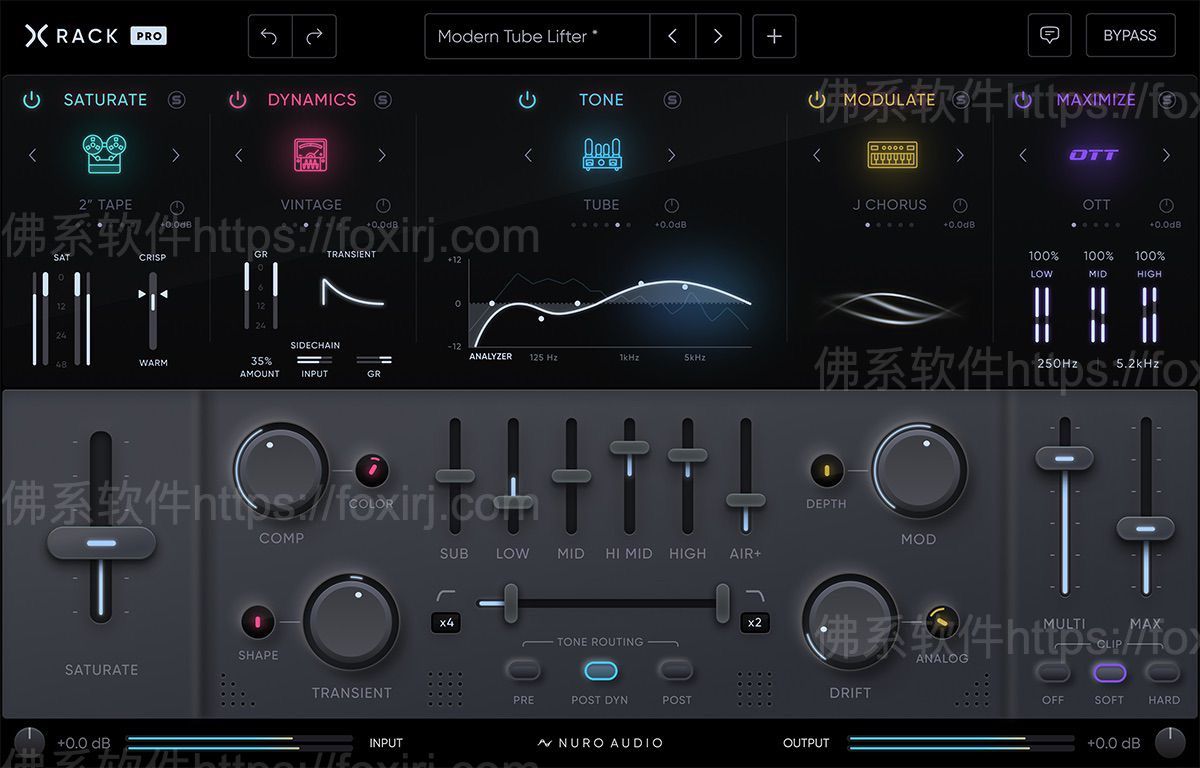Set tone routing to PRE
Viewport: 1200px width, 768px height.
[523, 670]
